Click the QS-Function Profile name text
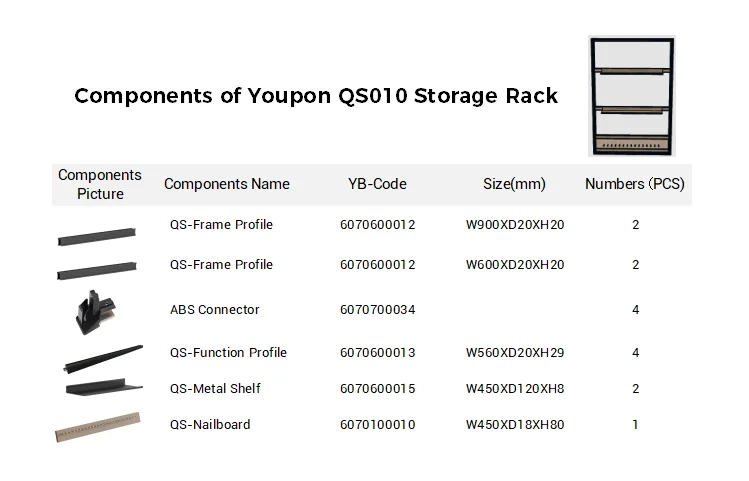749x481 pixels. [x=228, y=353]
